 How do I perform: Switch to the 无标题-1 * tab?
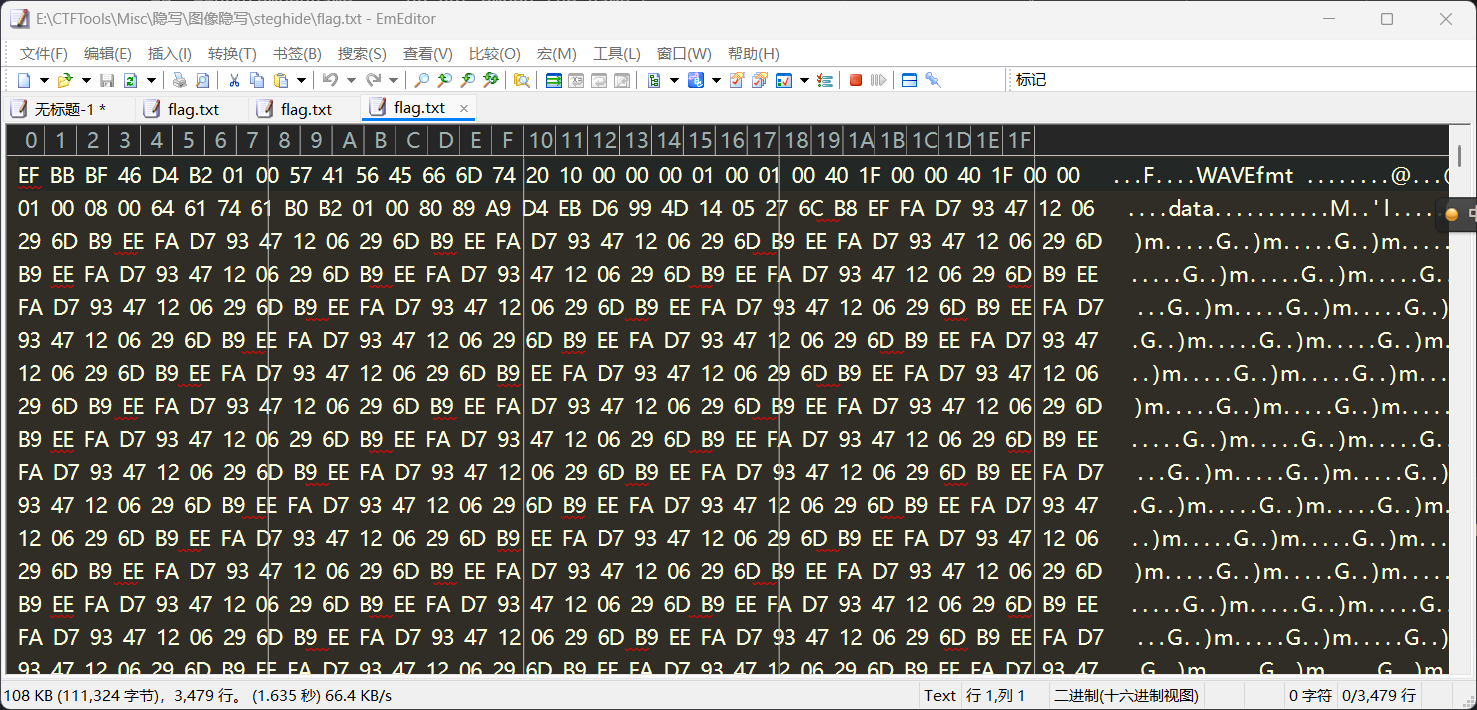pyautogui.click(x=69, y=109)
